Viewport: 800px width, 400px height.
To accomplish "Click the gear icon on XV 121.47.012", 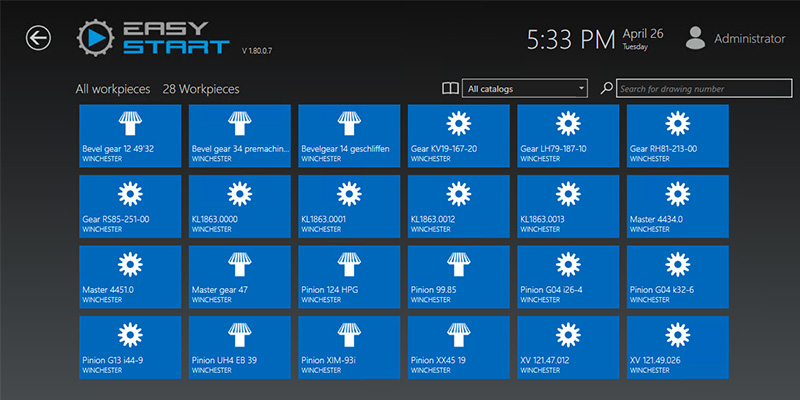I will [568, 335].
